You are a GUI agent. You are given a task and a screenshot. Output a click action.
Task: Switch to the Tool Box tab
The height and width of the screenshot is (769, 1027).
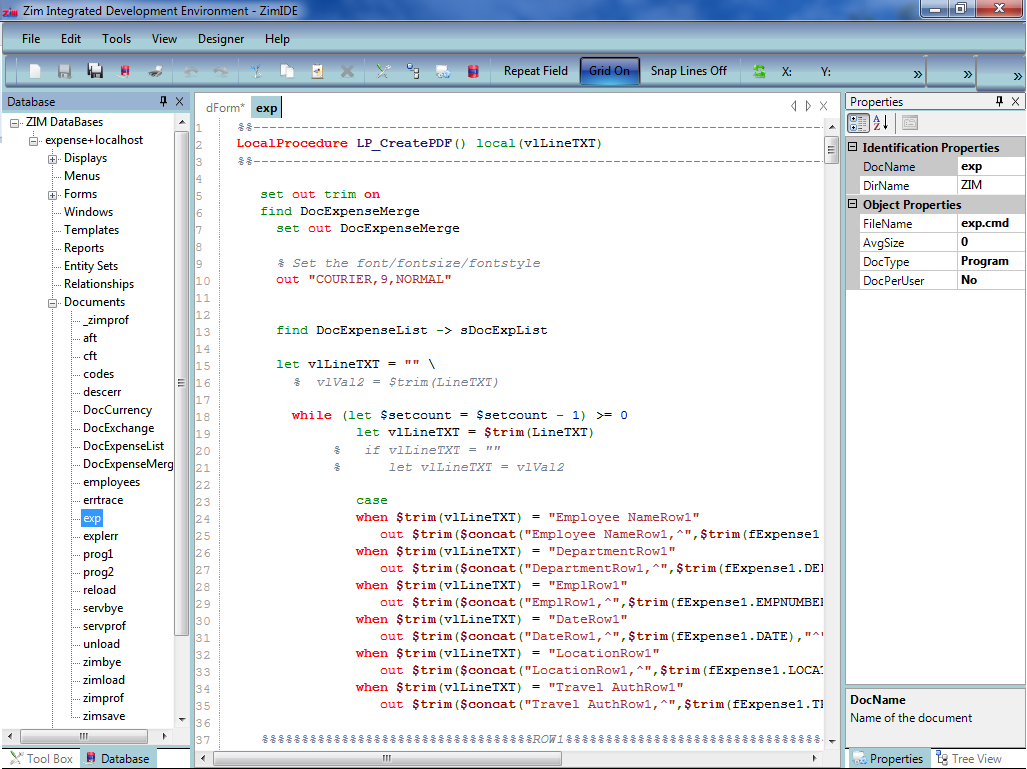click(41, 758)
